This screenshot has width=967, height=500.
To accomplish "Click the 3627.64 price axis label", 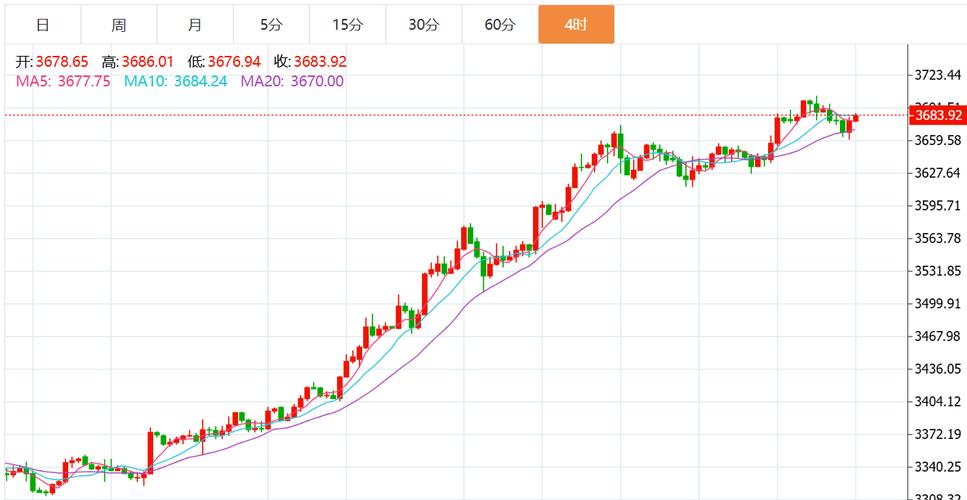I will [937, 173].
